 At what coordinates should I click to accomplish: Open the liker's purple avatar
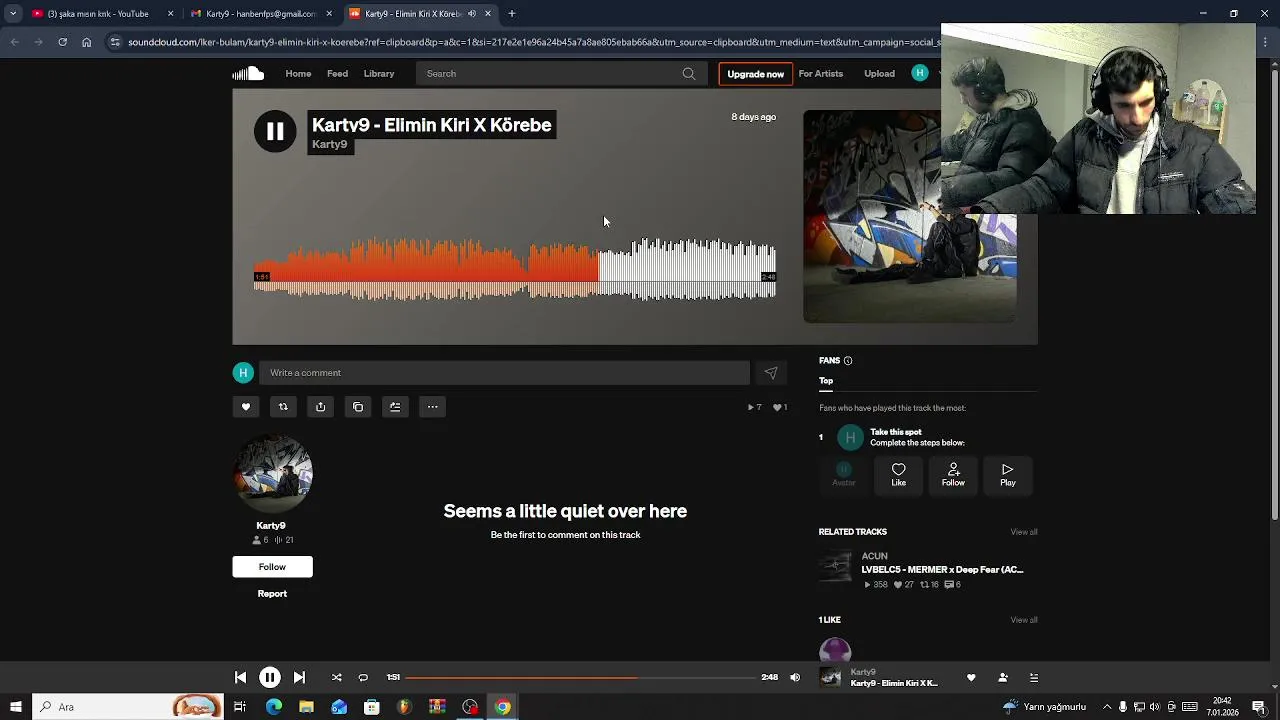(x=835, y=650)
